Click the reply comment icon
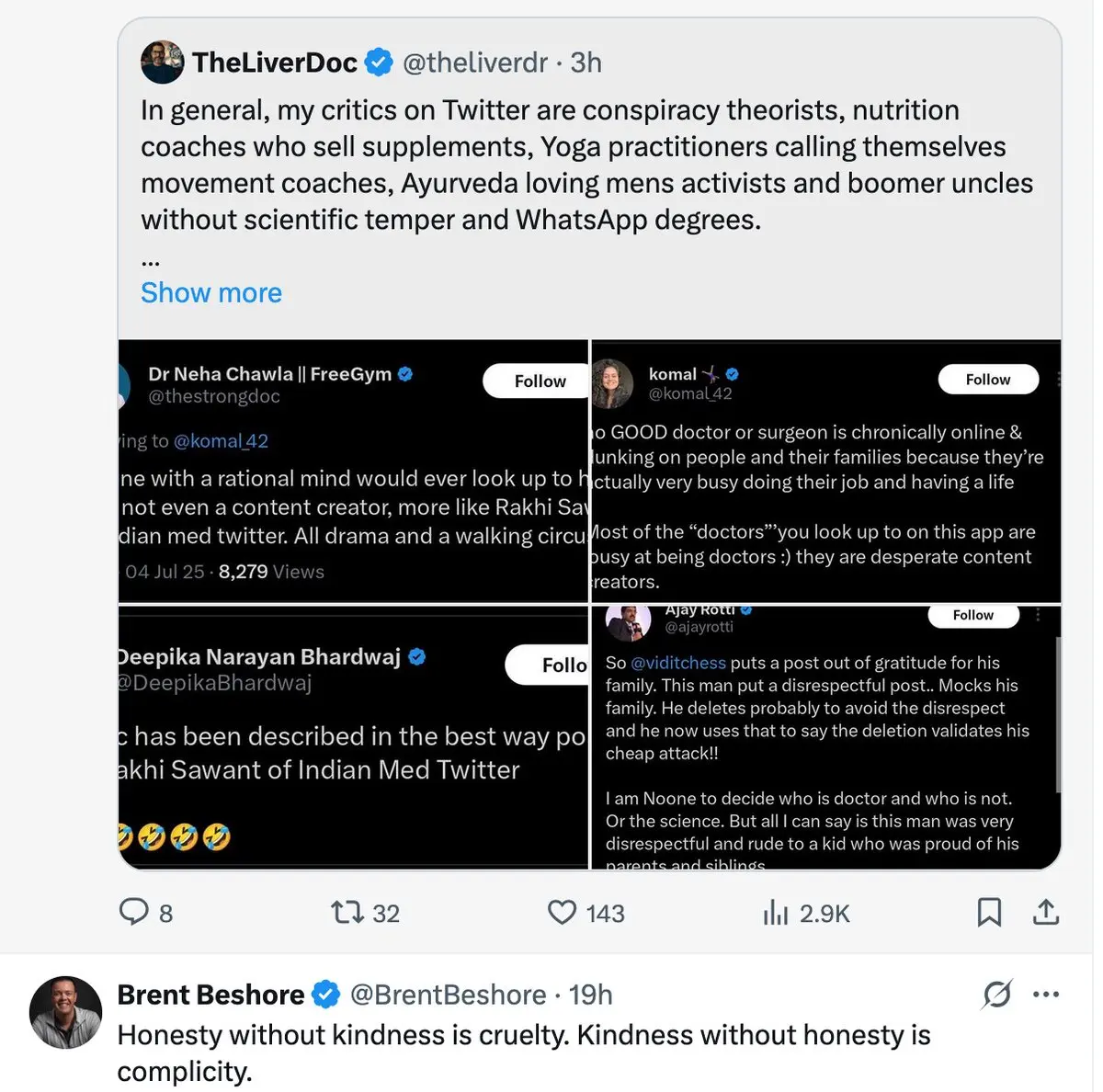 134,912
